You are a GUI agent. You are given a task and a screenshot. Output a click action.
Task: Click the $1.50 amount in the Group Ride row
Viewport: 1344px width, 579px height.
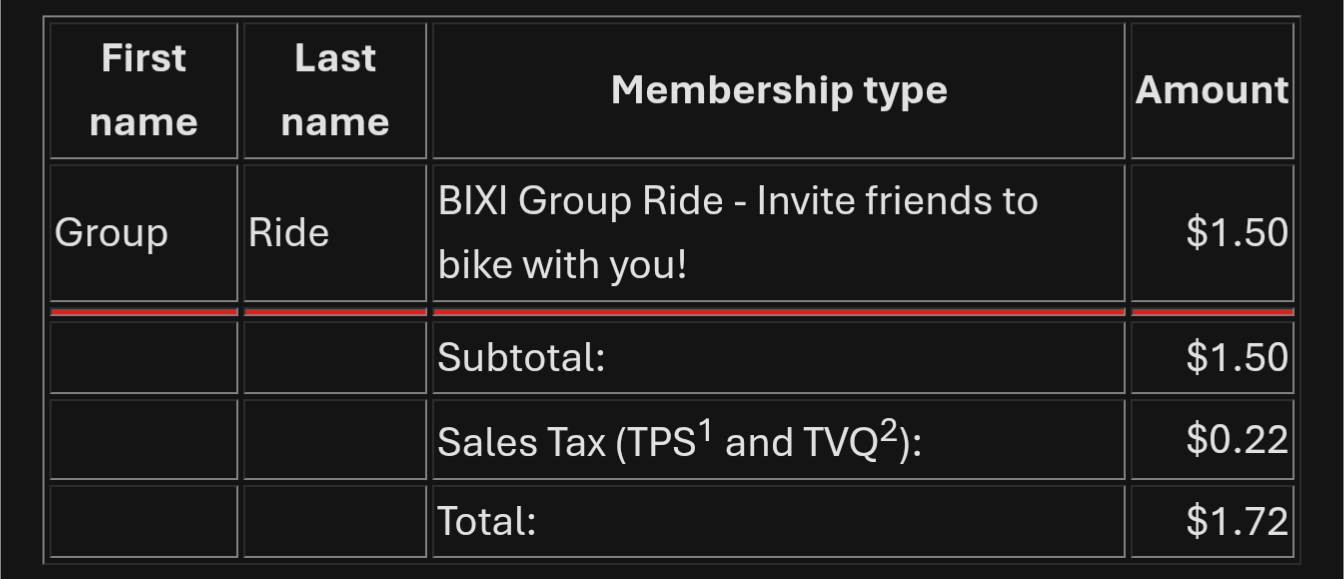(1237, 233)
